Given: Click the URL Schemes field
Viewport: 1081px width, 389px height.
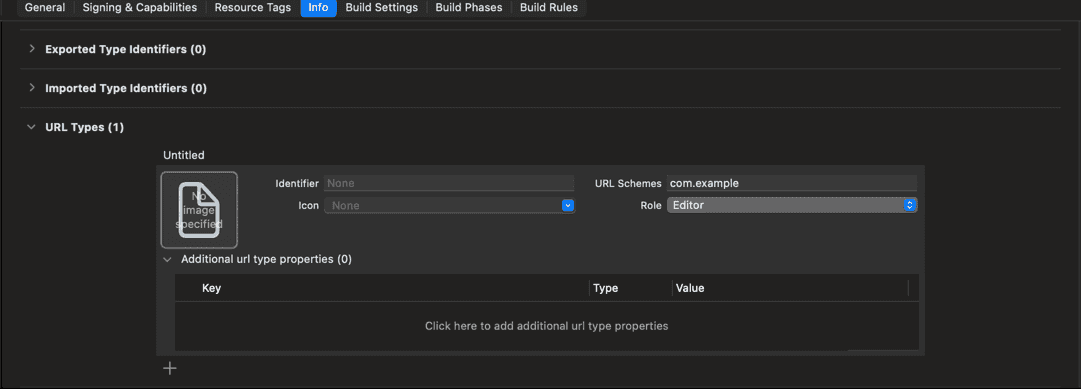Looking at the screenshot, I should tap(791, 183).
